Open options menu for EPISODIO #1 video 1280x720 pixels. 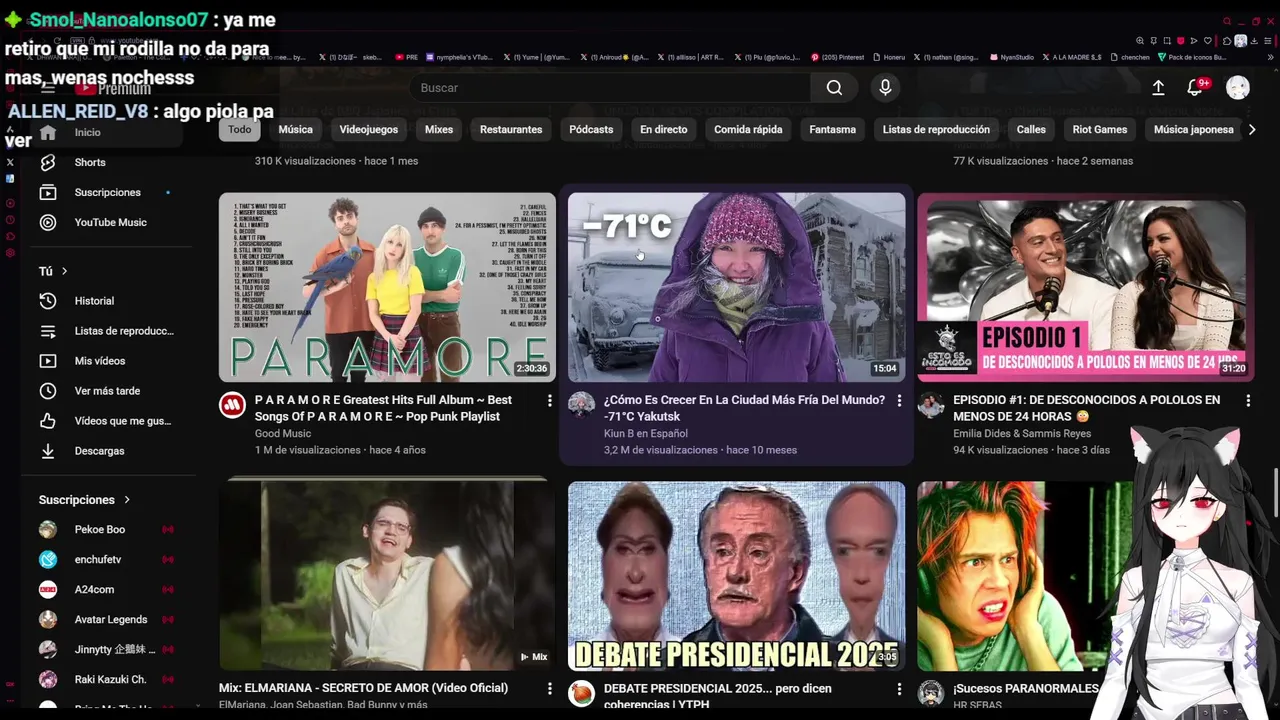1248,401
